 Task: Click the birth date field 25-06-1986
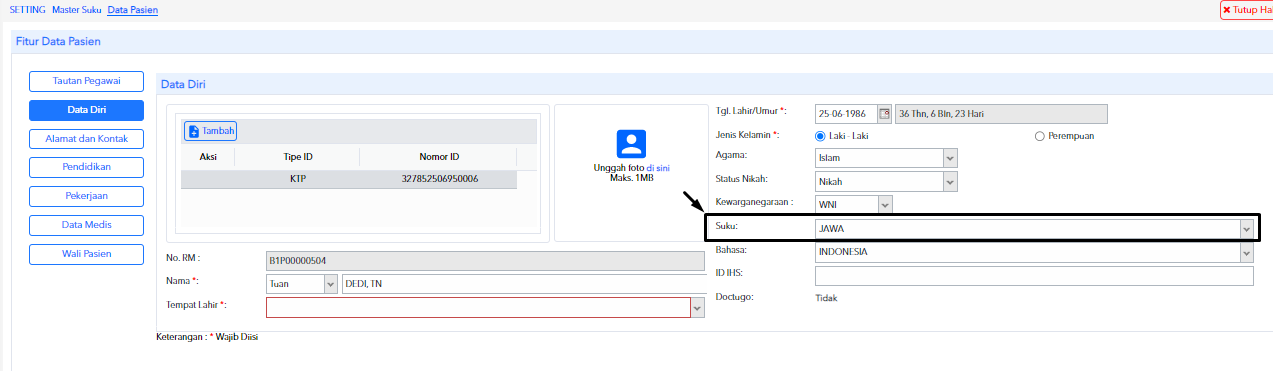(x=846, y=114)
